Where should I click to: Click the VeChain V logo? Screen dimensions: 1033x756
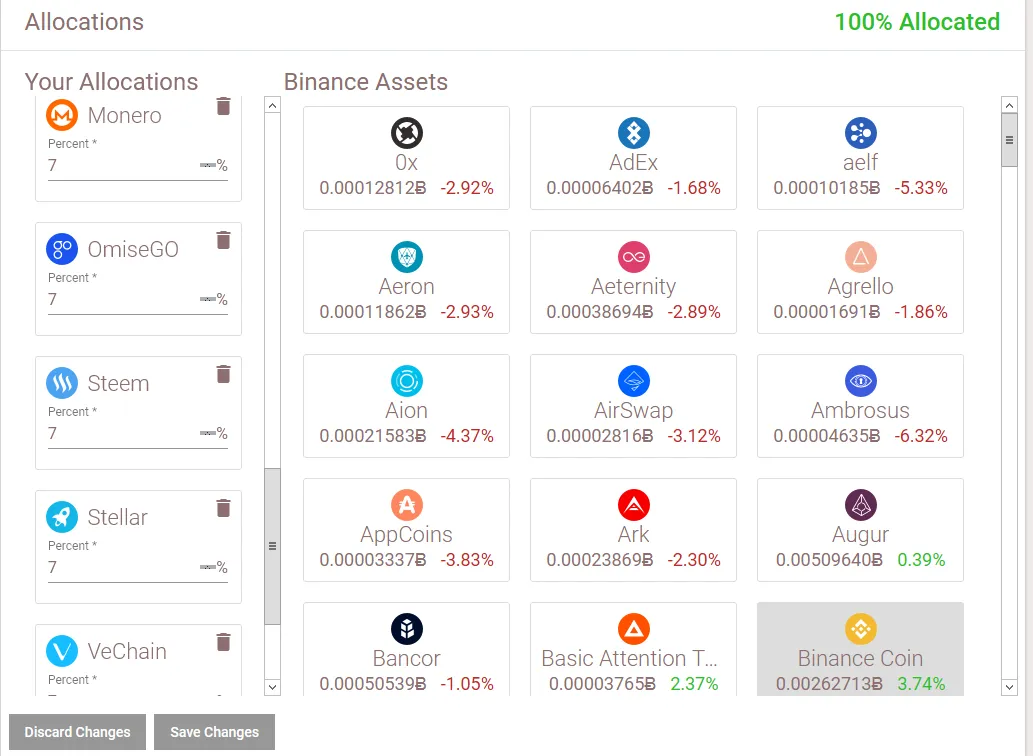(x=62, y=651)
